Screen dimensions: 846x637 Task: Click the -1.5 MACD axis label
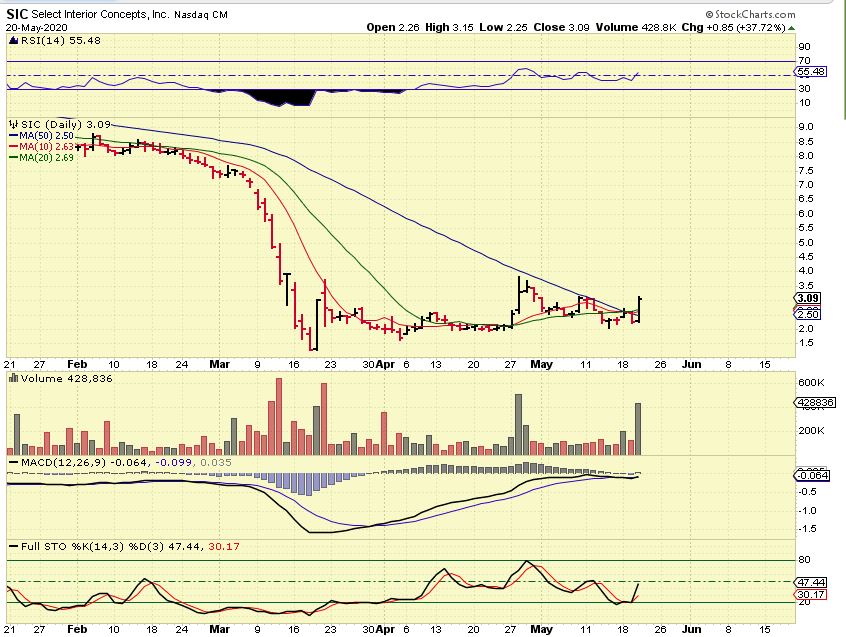807,529
